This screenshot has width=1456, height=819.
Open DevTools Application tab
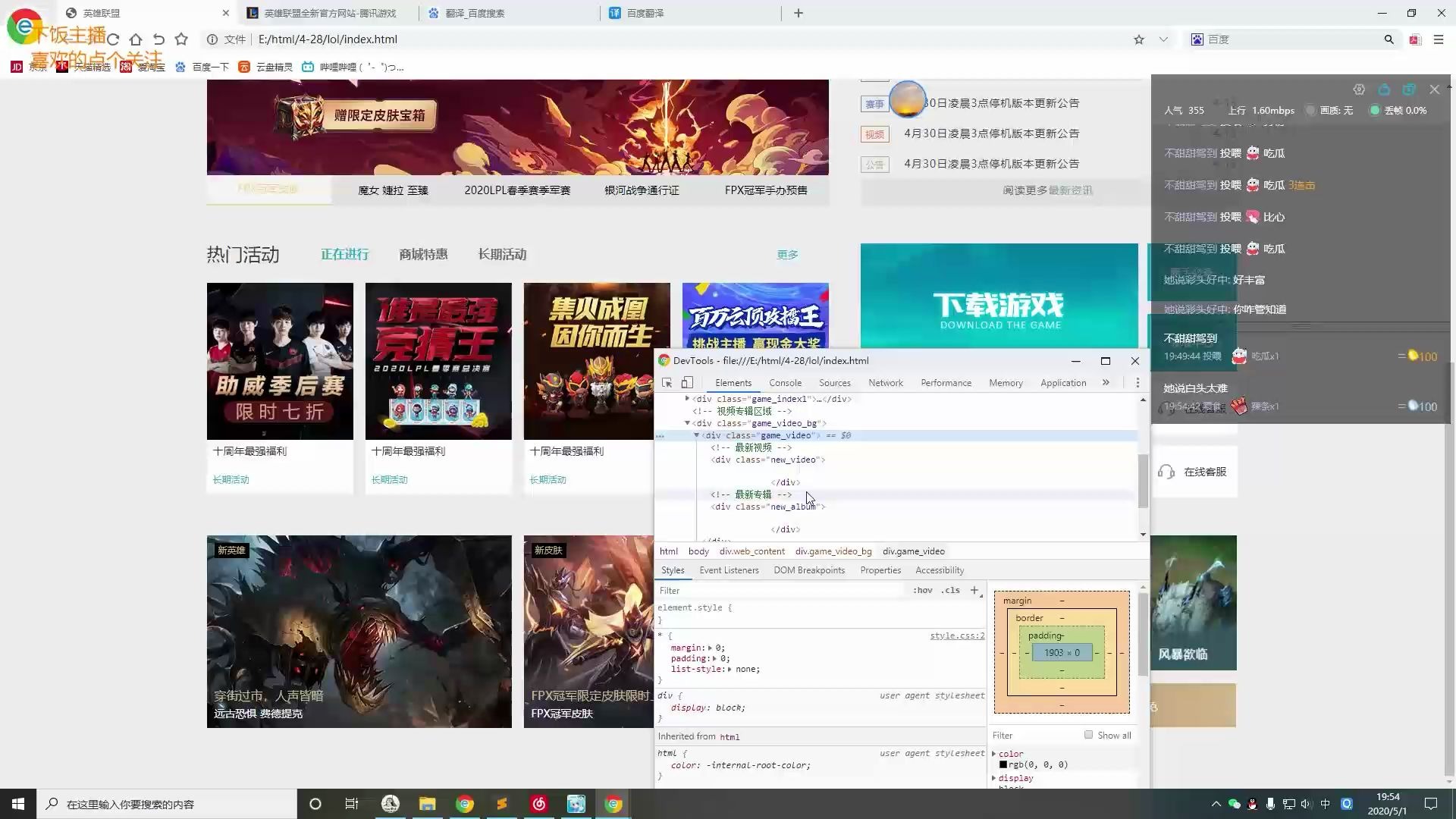(1063, 383)
